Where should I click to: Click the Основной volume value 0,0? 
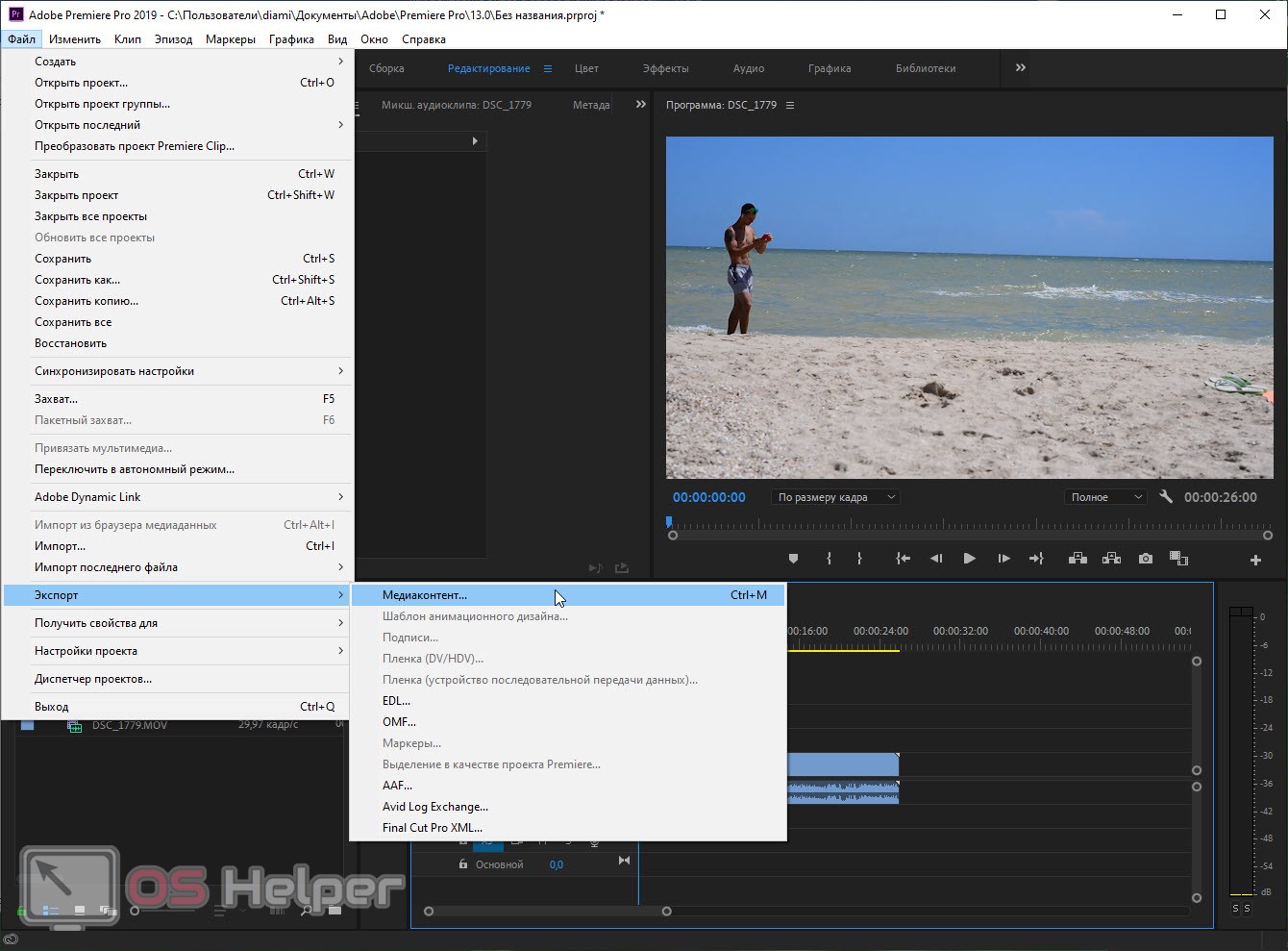[x=557, y=864]
